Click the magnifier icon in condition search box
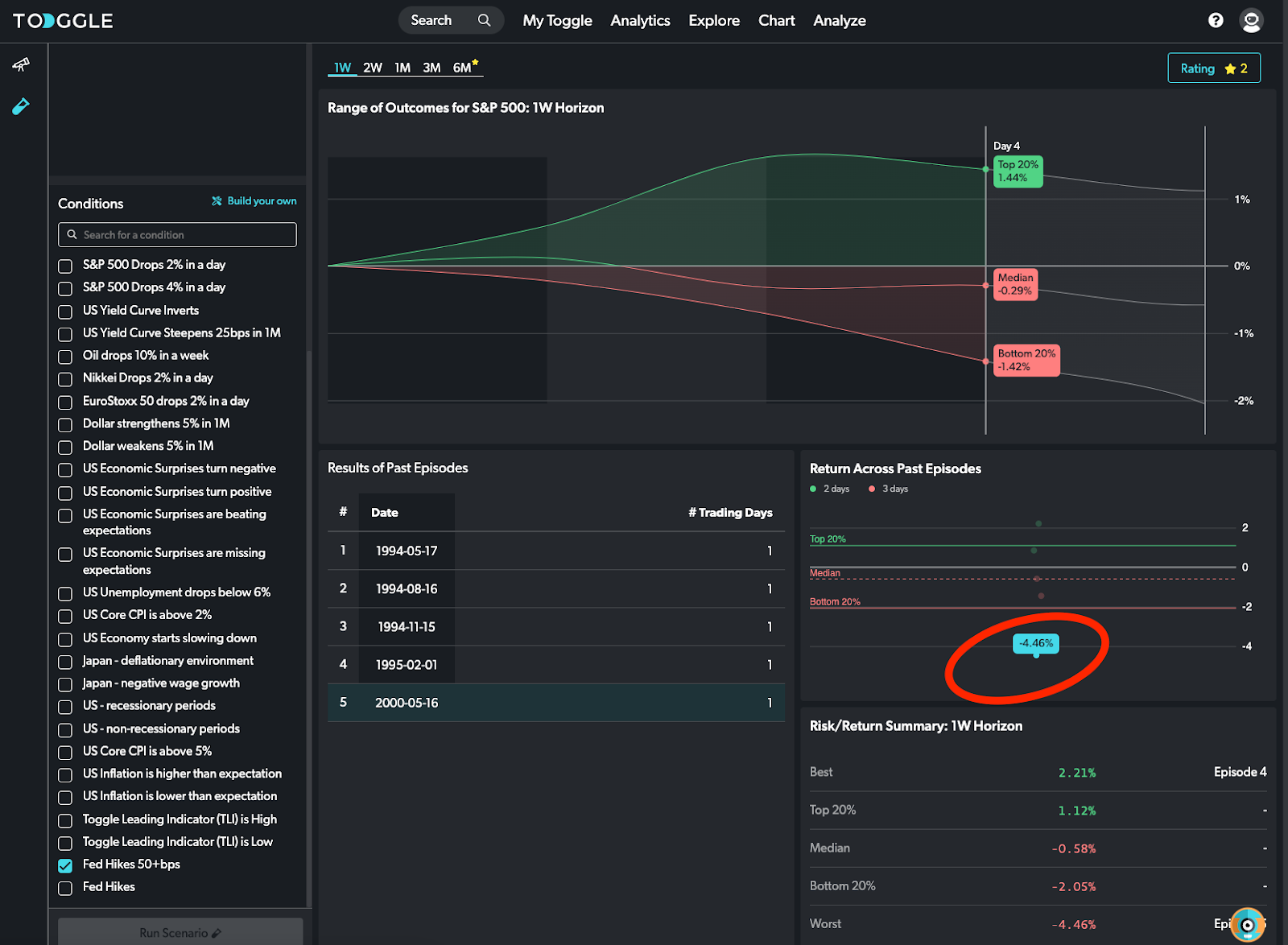Image resolution: width=1288 pixels, height=945 pixels. (x=72, y=234)
